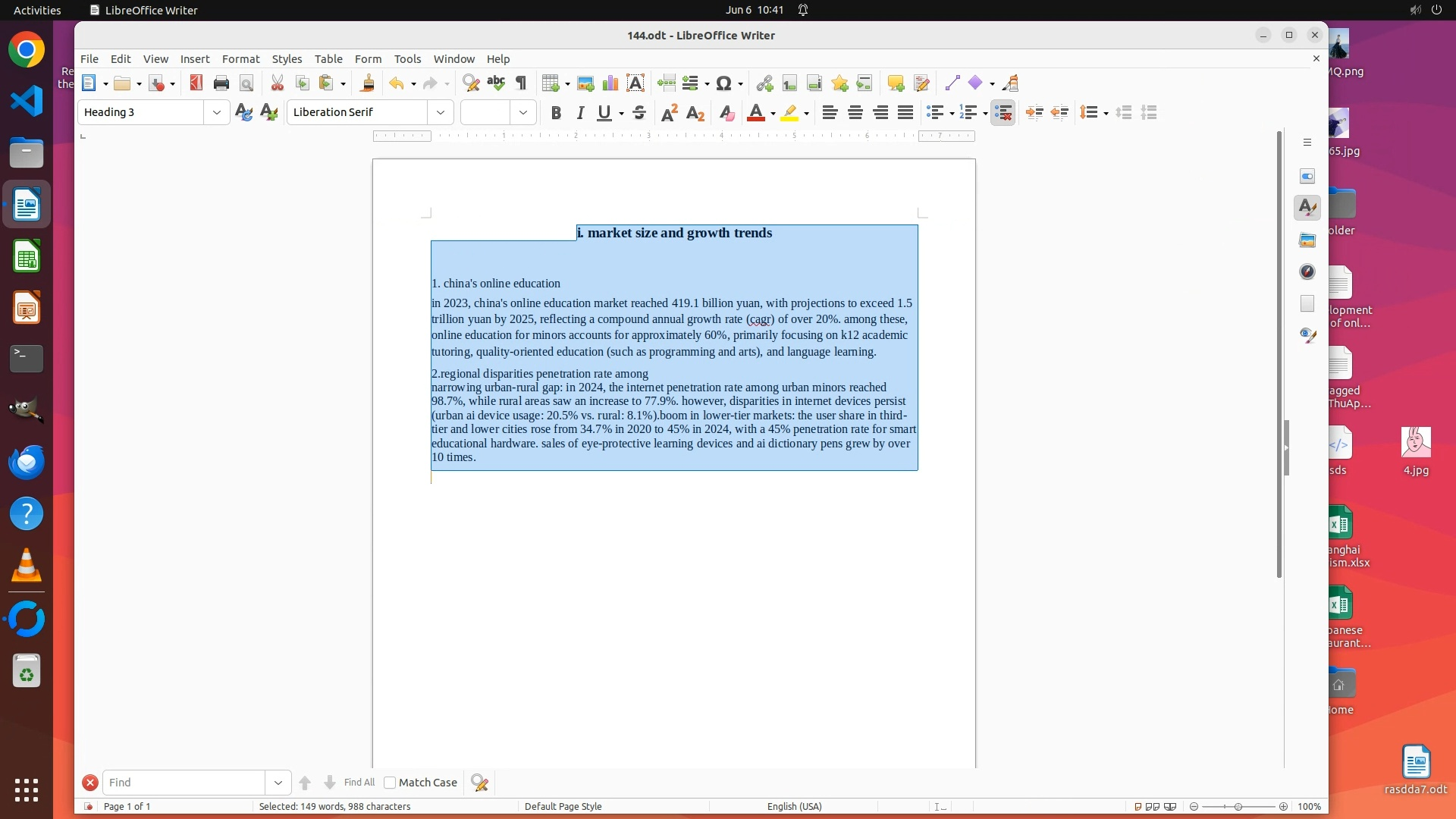Image resolution: width=1456 pixels, height=819 pixels.
Task: Expand the font size dropdown
Action: (x=523, y=113)
